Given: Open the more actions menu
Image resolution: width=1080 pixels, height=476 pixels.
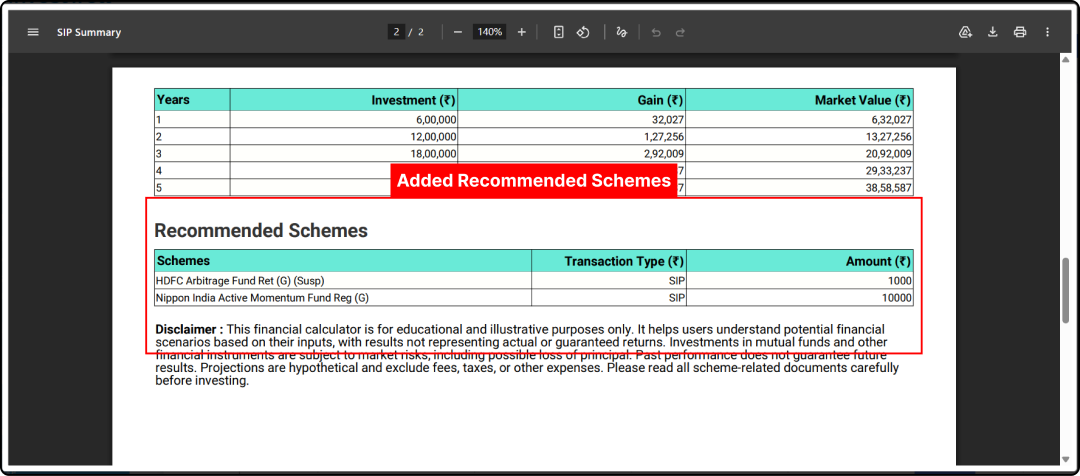Looking at the screenshot, I should (x=1048, y=32).
